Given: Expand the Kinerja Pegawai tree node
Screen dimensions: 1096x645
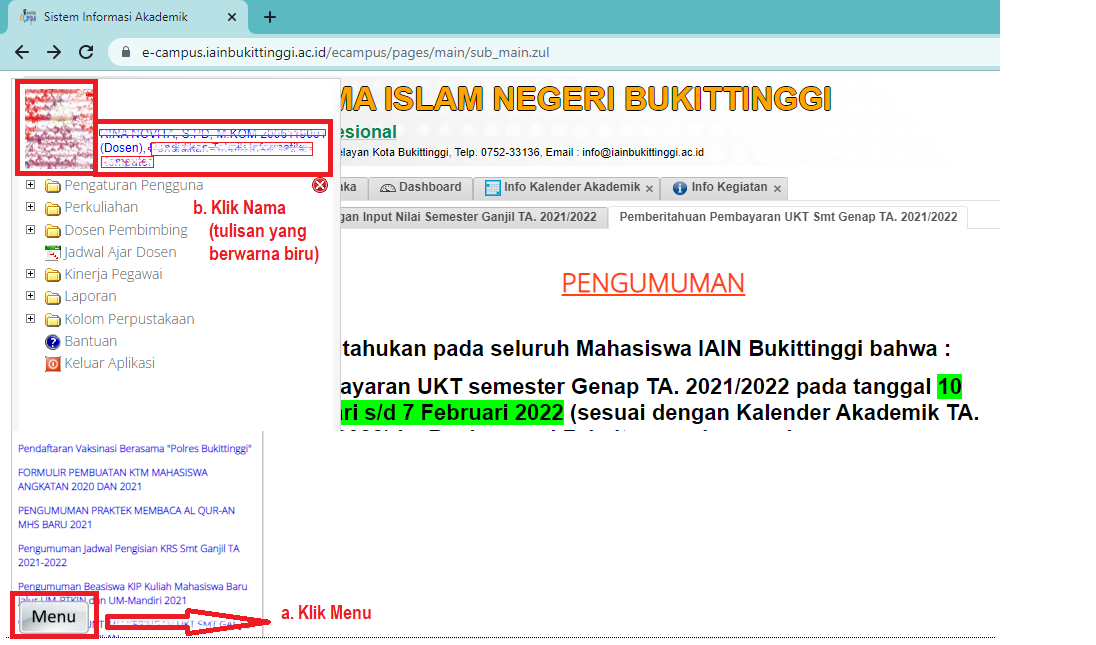Looking at the screenshot, I should coord(30,274).
